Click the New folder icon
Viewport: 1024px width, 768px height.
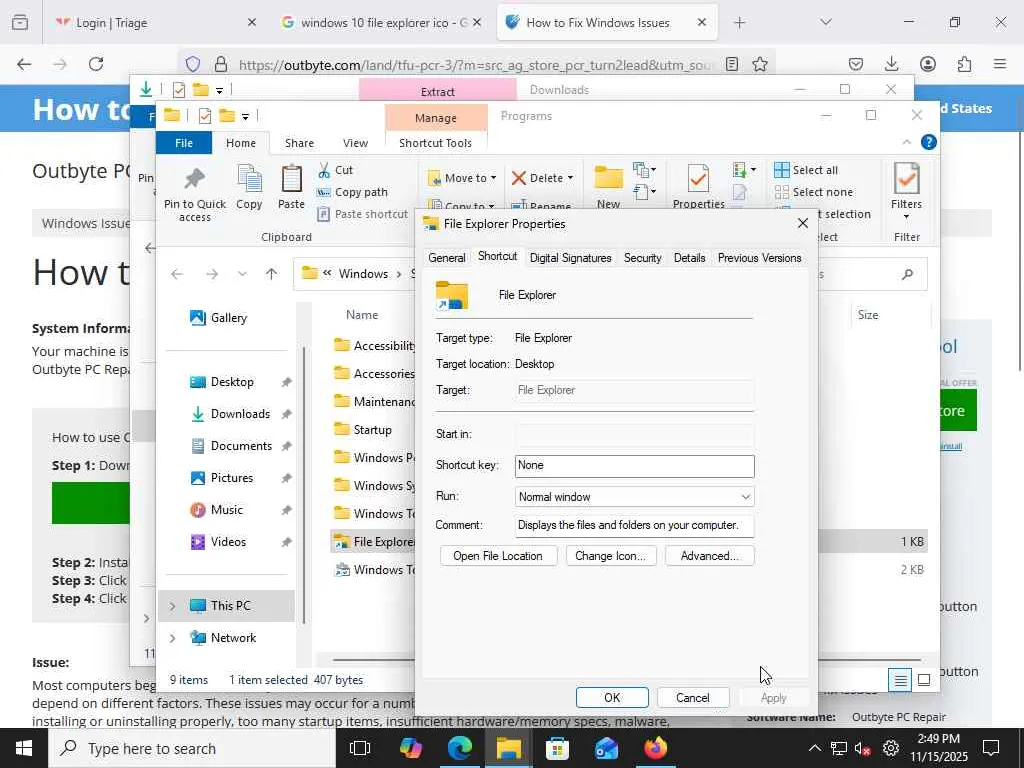point(608,177)
